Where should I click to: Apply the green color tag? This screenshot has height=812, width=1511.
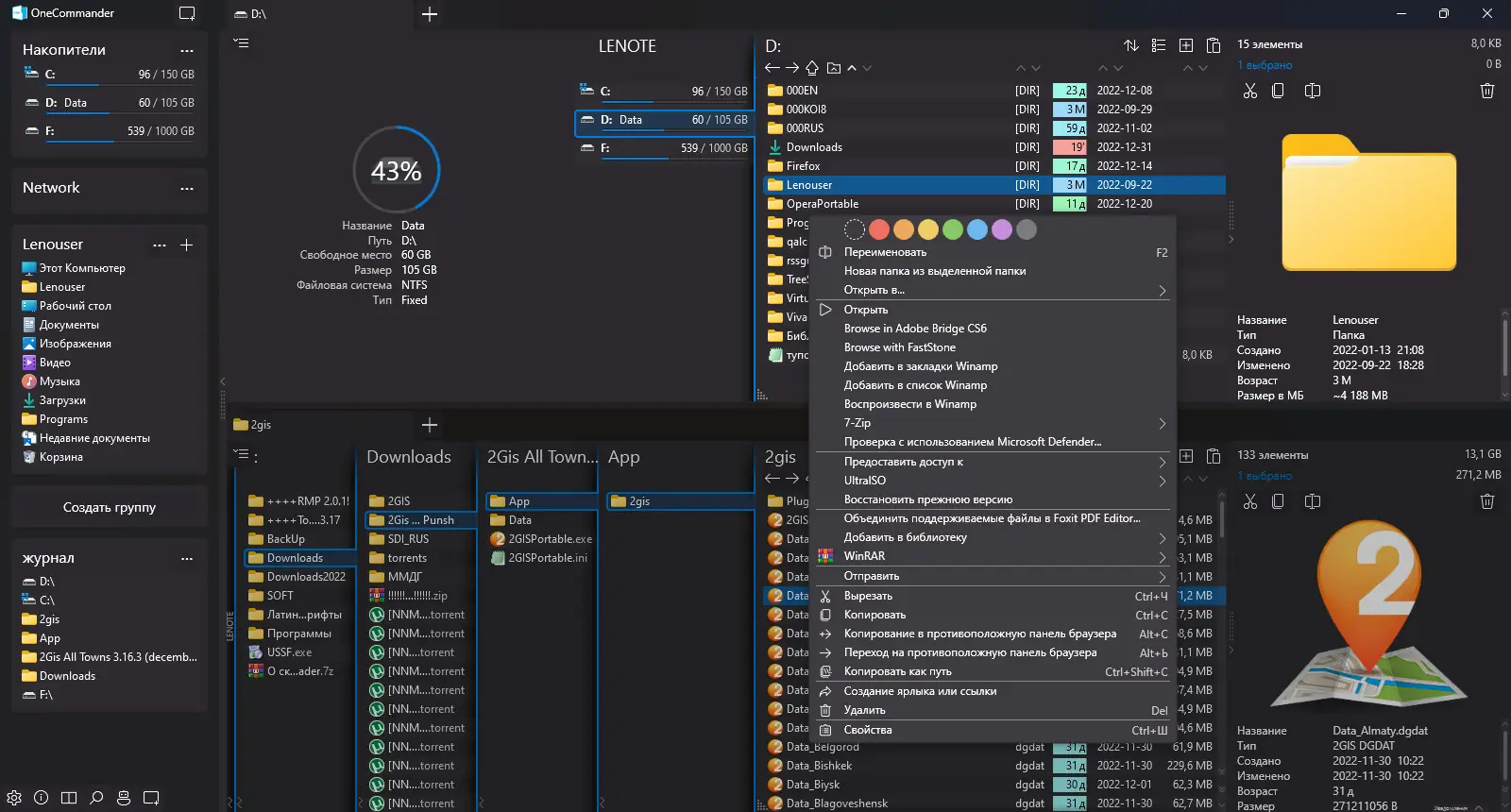[953, 229]
